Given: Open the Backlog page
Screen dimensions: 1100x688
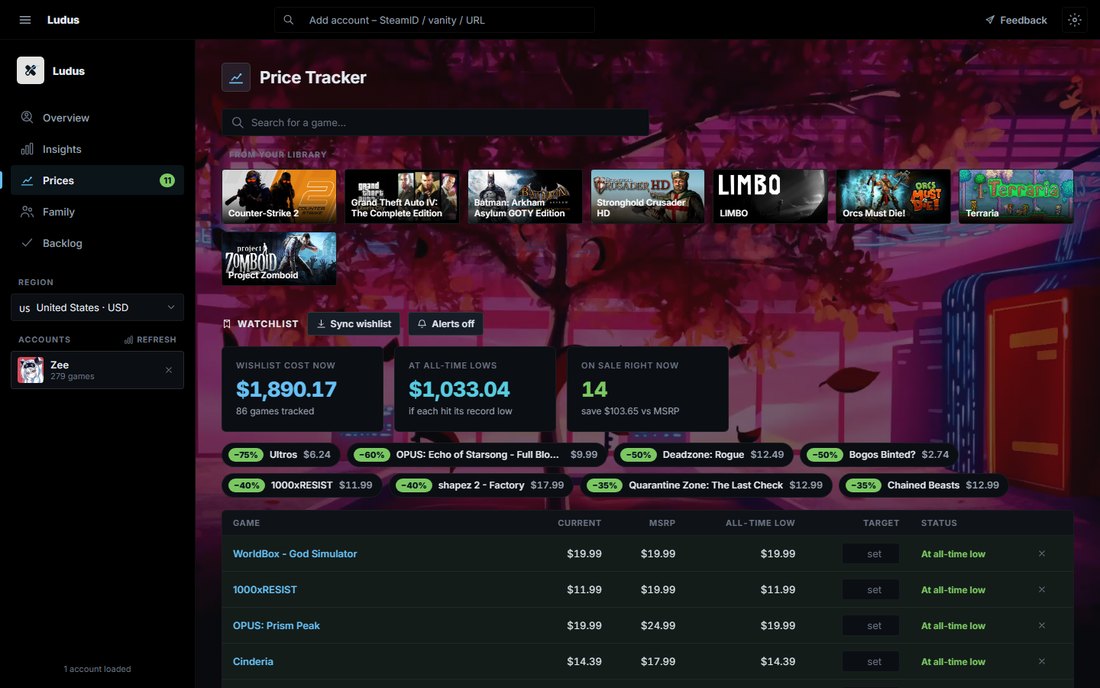Looking at the screenshot, I should tap(97, 243).
